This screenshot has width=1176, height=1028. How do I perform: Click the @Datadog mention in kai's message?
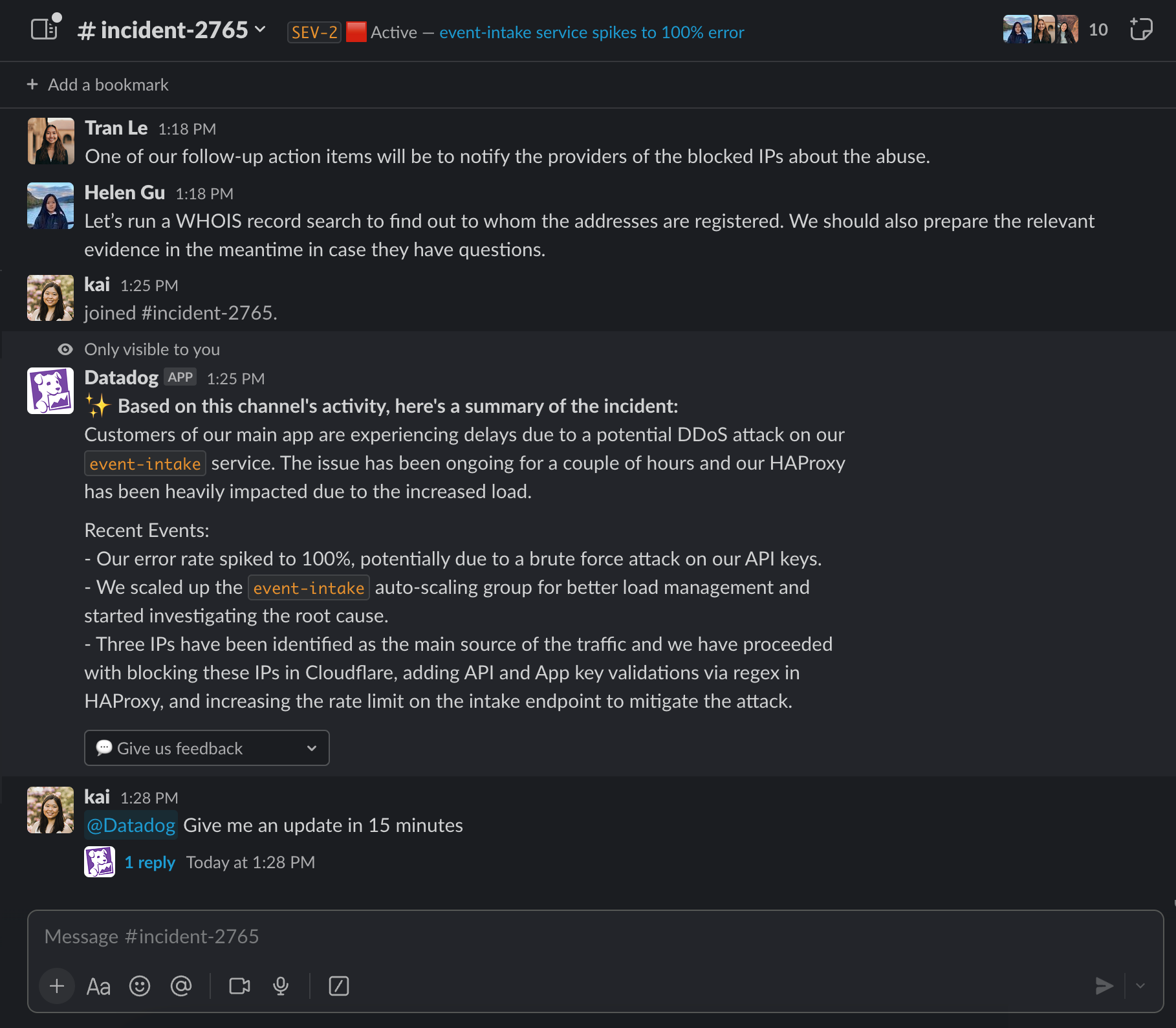coord(131,825)
